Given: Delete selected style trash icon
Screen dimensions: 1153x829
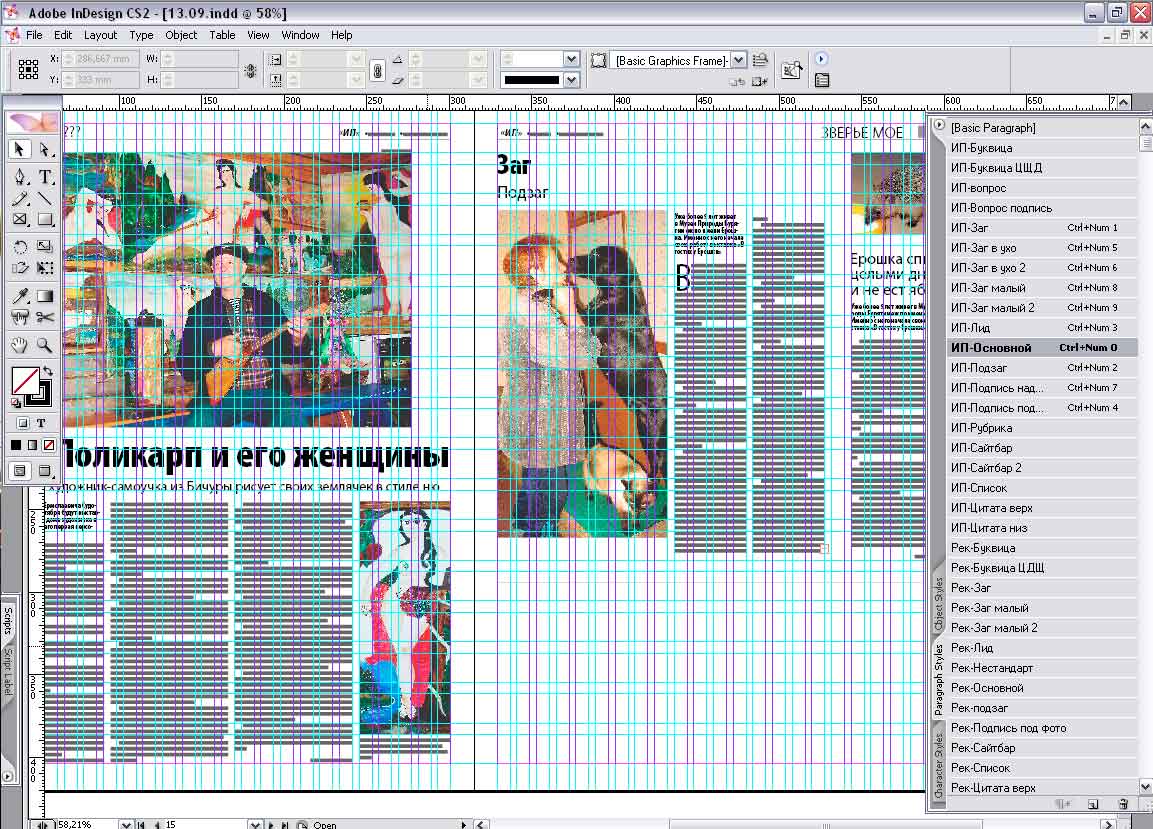Looking at the screenshot, I should pyautogui.click(x=1123, y=805).
